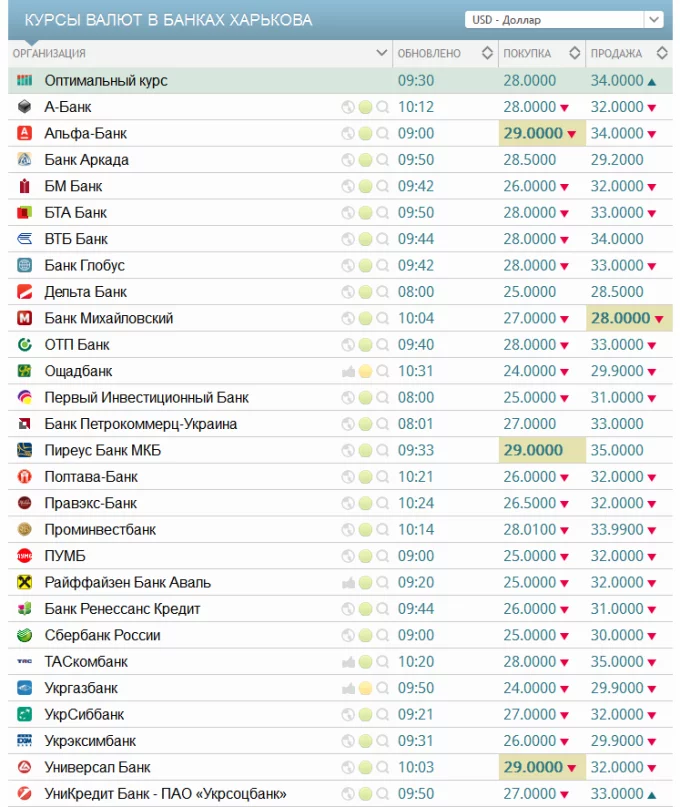Click yellow status dot in Укргазбанк row

pos(365,688)
